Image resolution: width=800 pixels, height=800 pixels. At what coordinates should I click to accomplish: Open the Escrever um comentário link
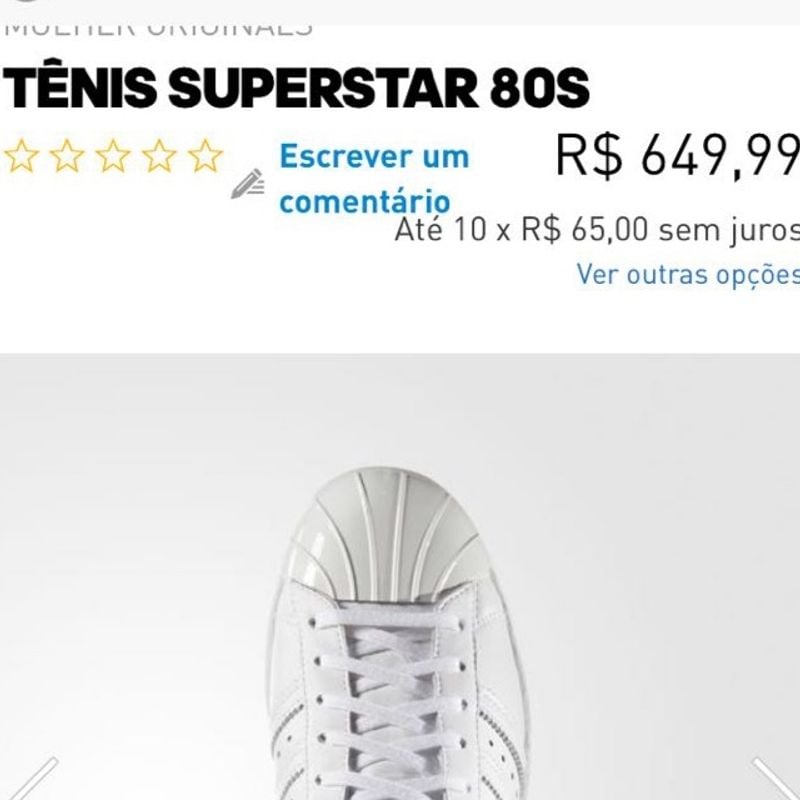coord(374,178)
